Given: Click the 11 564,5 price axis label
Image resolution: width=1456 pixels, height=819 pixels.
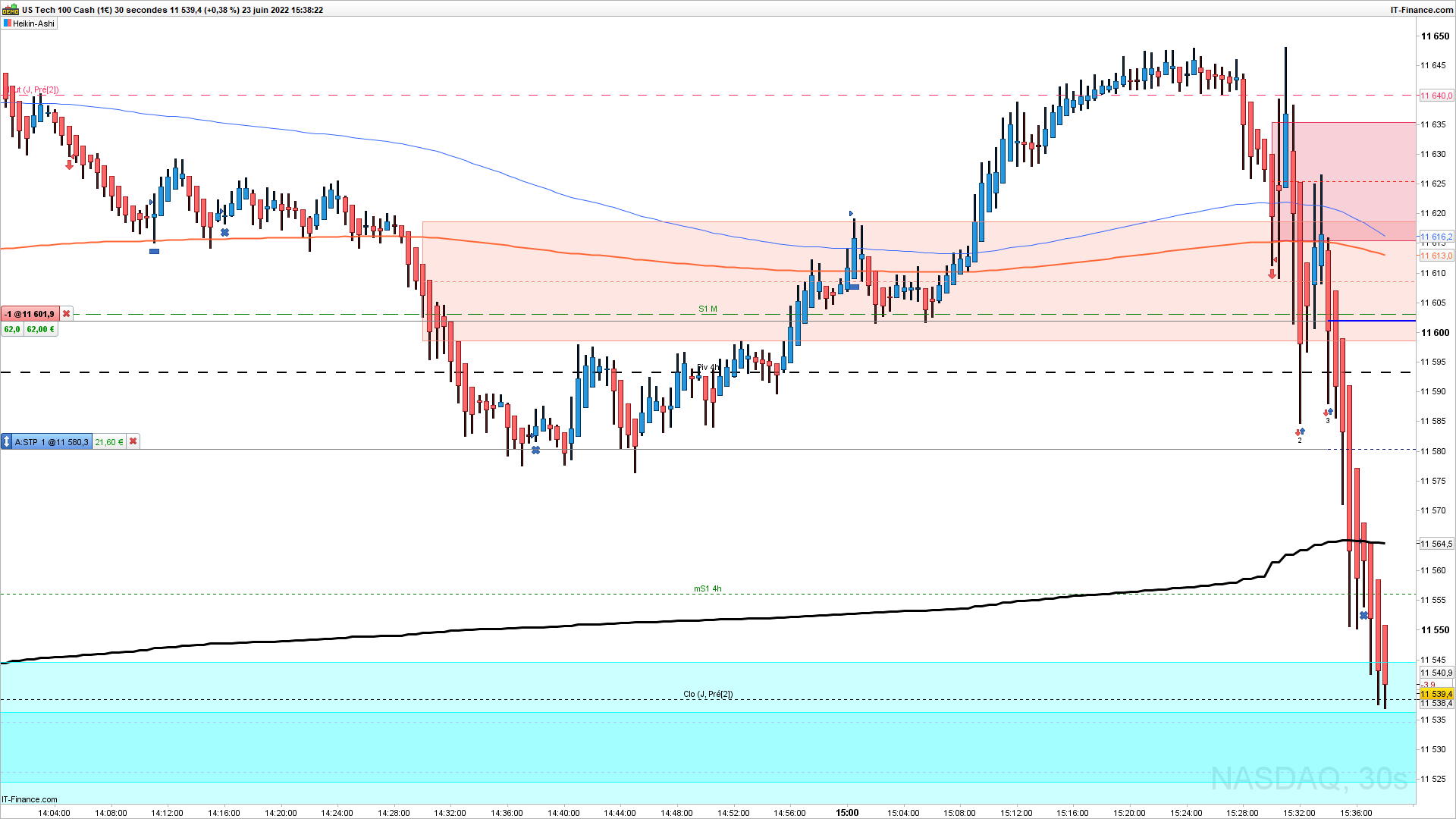Looking at the screenshot, I should tap(1436, 544).
